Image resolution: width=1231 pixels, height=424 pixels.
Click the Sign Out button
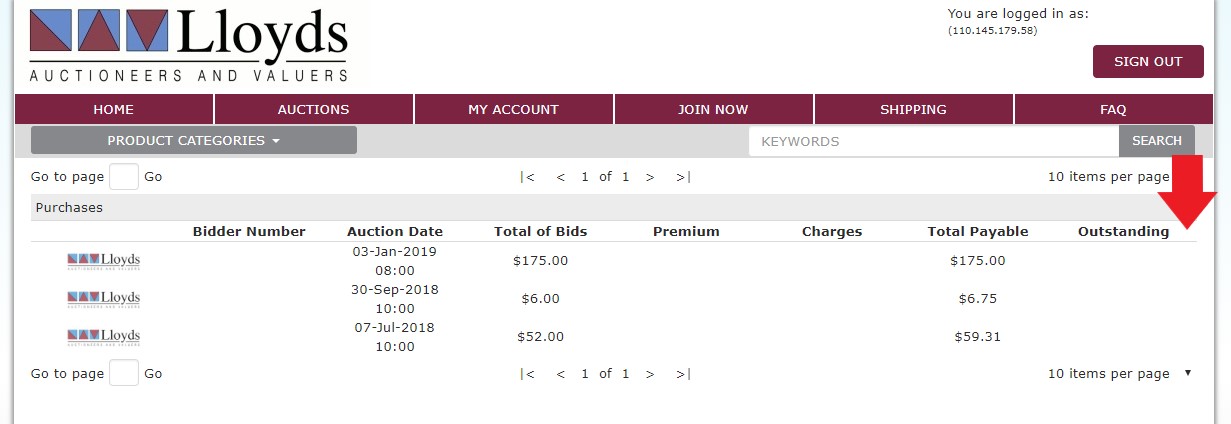[1148, 62]
